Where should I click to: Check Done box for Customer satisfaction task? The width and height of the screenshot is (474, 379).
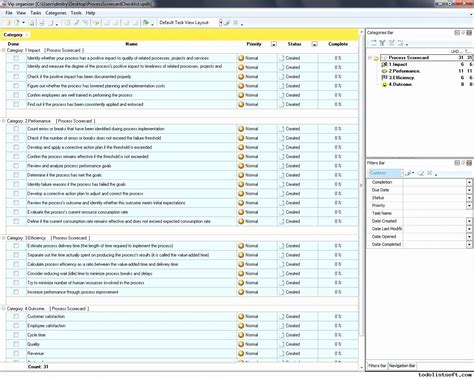click(16, 316)
